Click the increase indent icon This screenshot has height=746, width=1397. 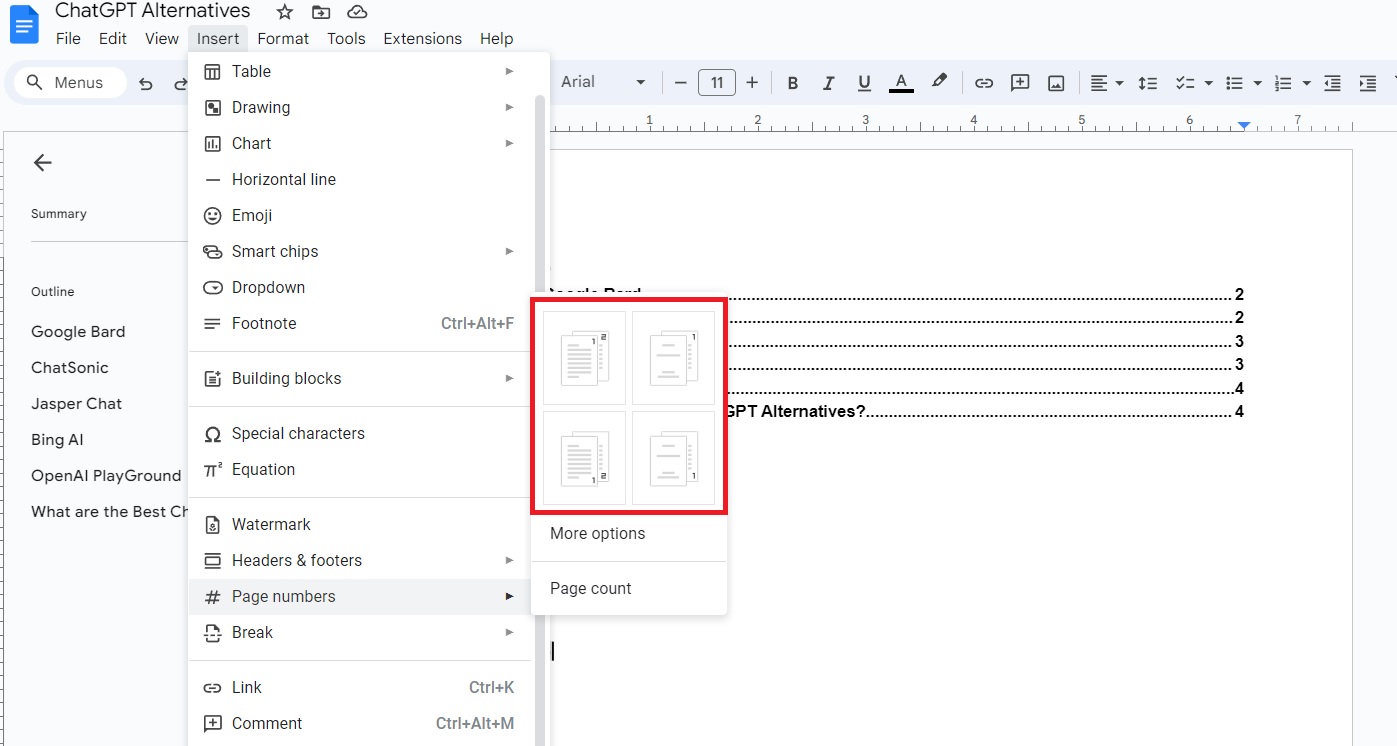pyautogui.click(x=1367, y=83)
